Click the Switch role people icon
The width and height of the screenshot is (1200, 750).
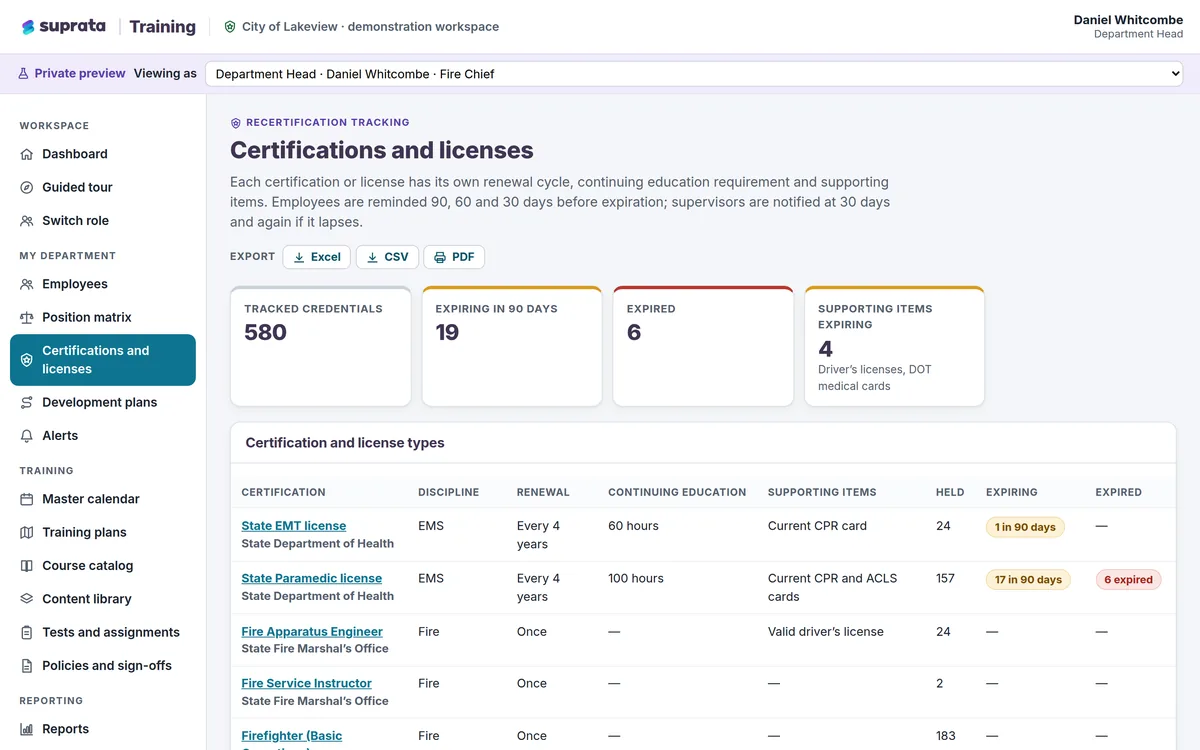pyautogui.click(x=27, y=221)
